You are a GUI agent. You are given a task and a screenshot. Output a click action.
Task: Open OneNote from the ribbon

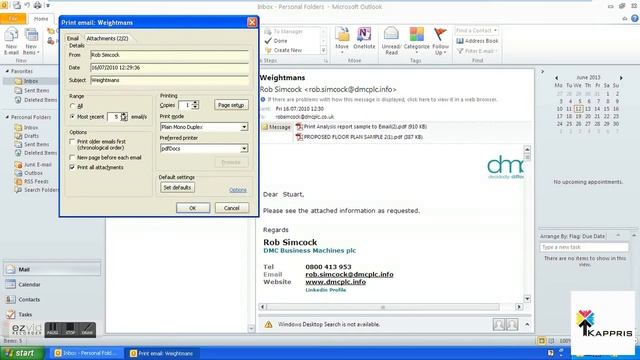point(364,39)
